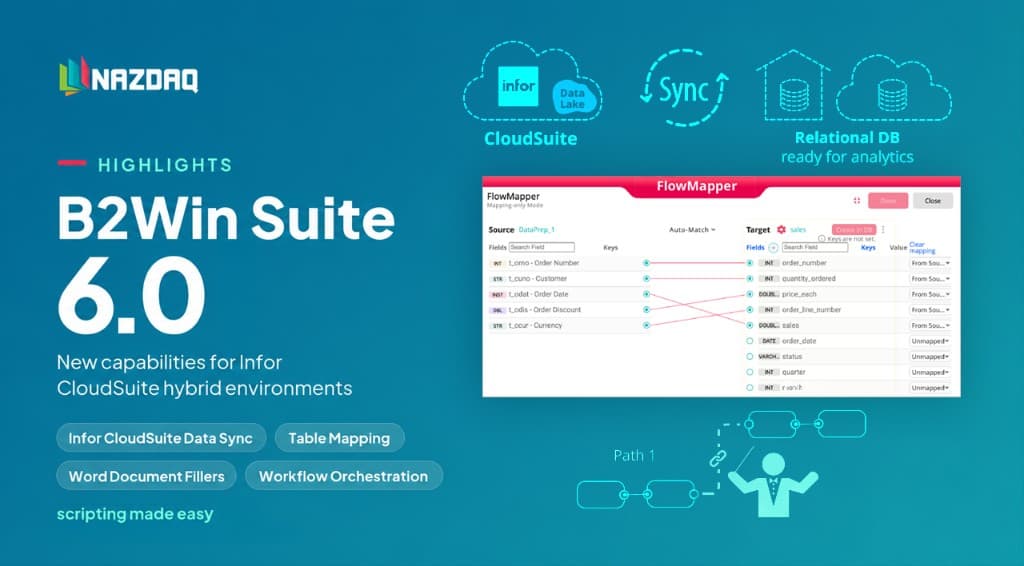Toggle target connector for order_number
Image resolution: width=1024 pixels, height=566 pixels.
(750, 263)
